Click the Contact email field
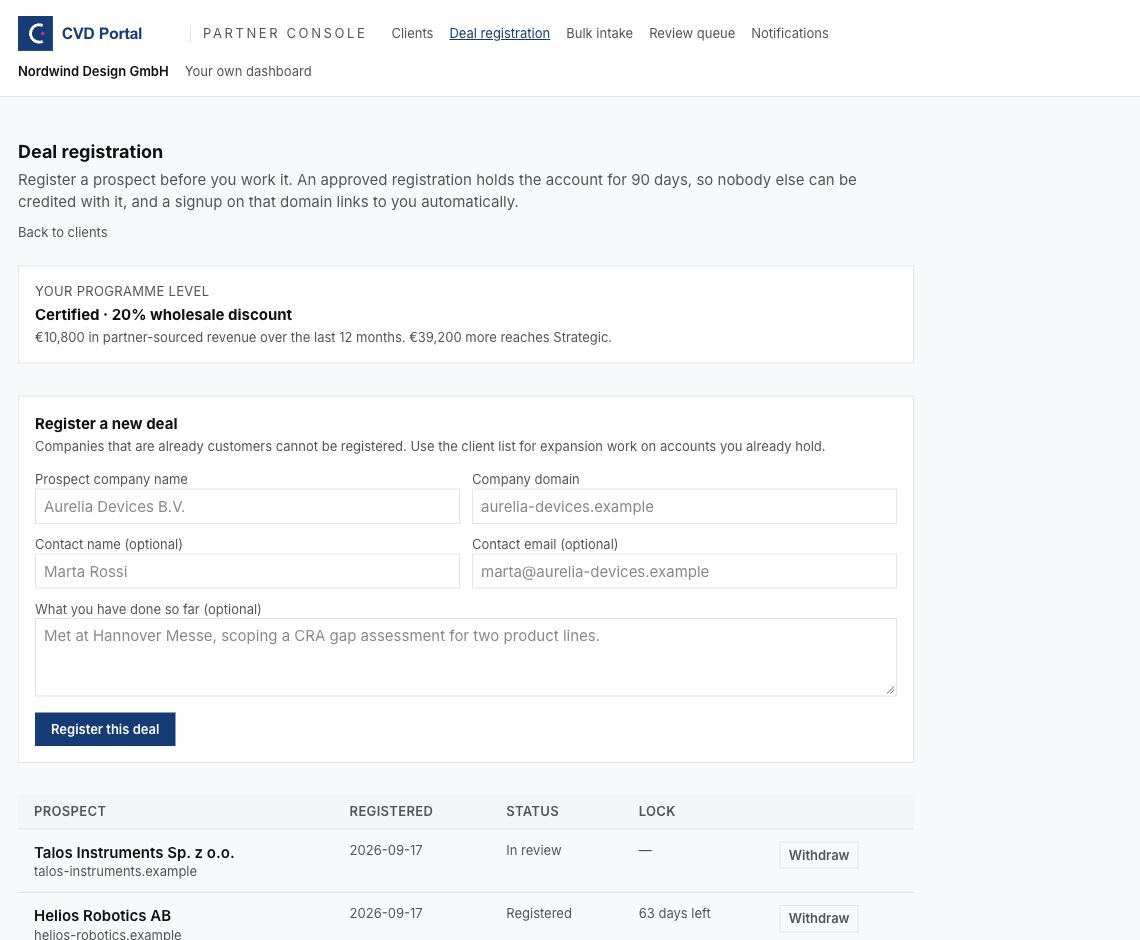Viewport: 1140px width, 940px height. [684, 571]
